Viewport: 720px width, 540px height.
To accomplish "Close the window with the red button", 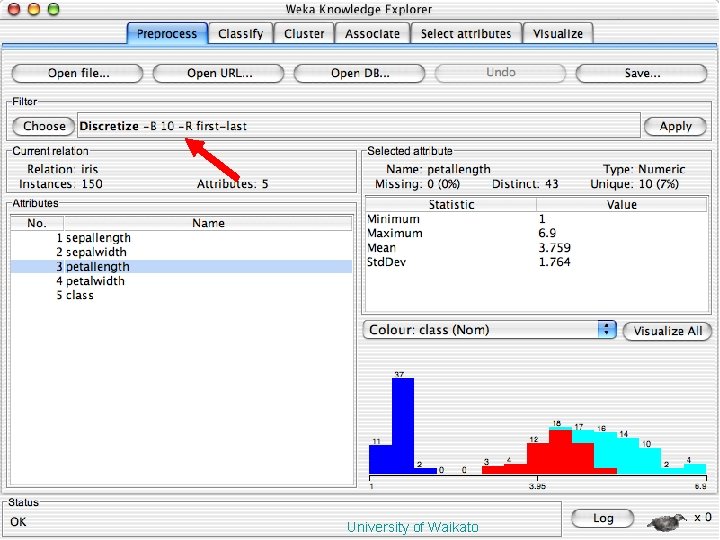I will [x=14, y=8].
